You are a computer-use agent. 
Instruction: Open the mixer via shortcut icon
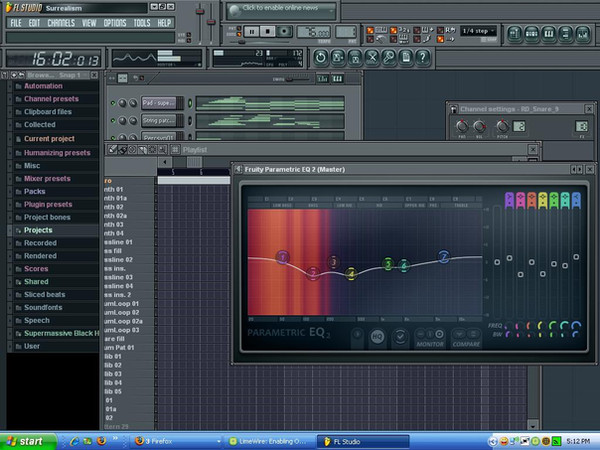click(x=582, y=34)
